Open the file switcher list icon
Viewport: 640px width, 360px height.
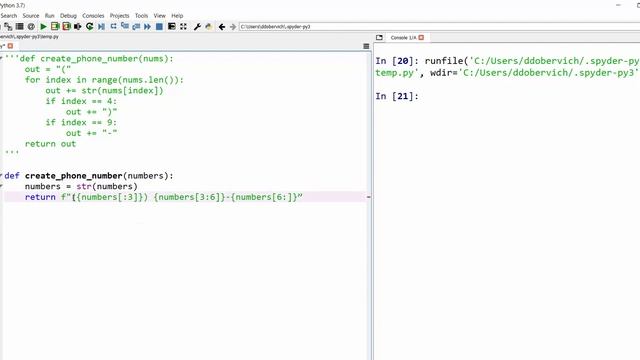tap(19, 27)
